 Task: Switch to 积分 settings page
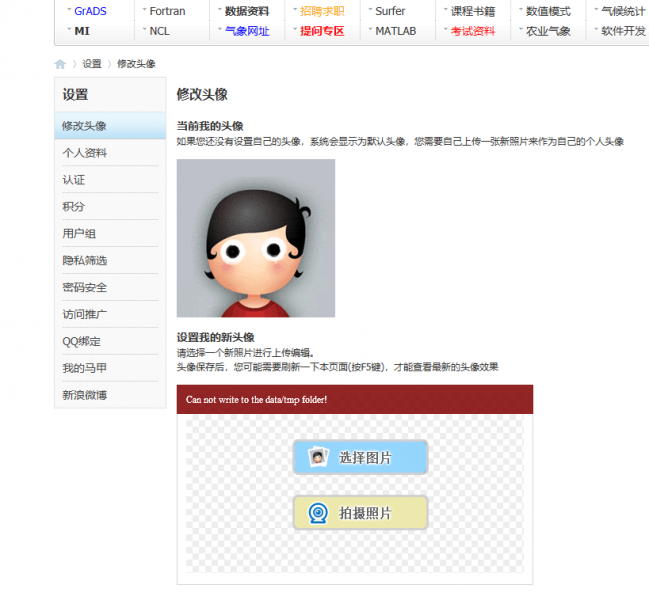pos(74,206)
